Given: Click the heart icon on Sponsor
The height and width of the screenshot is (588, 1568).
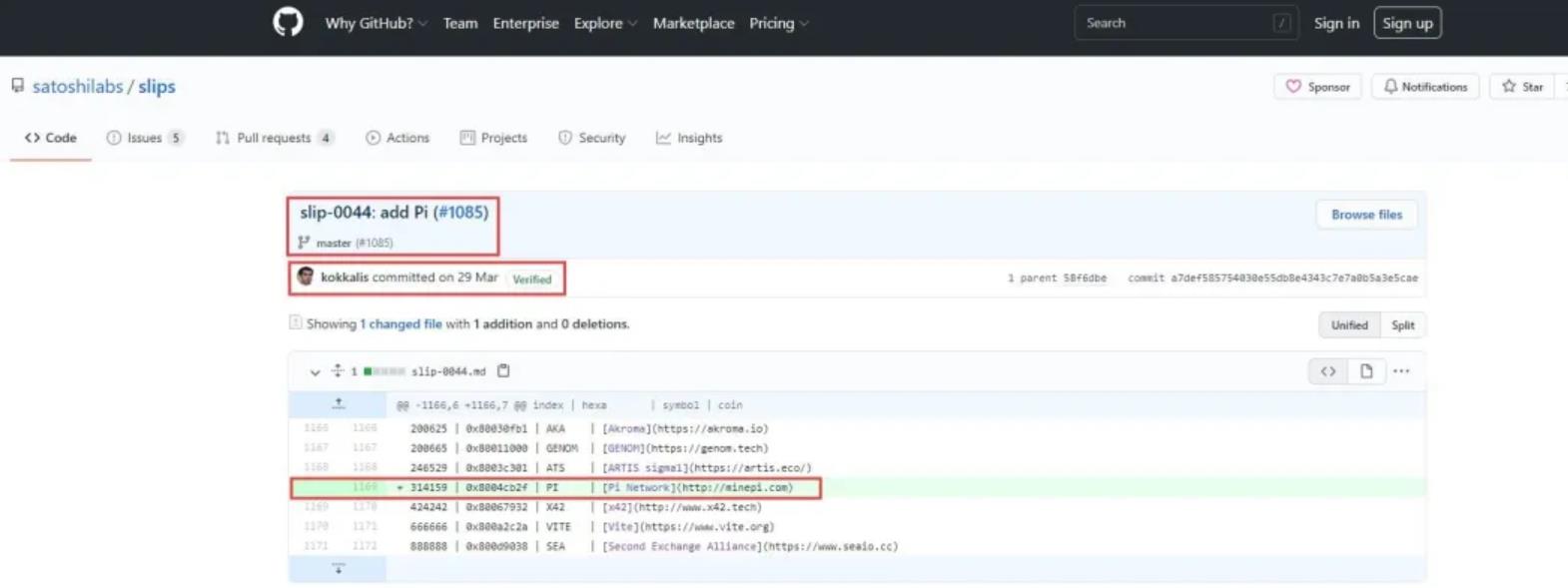Looking at the screenshot, I should [x=1293, y=87].
